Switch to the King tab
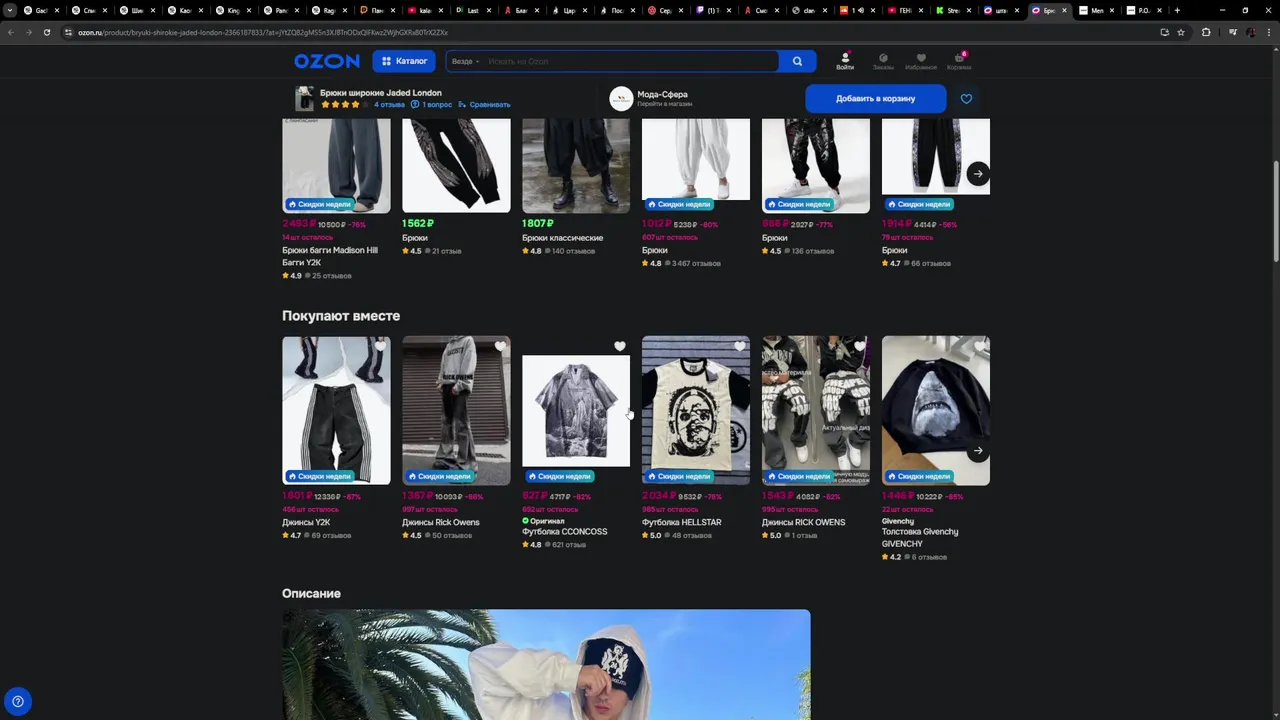 coord(233,10)
